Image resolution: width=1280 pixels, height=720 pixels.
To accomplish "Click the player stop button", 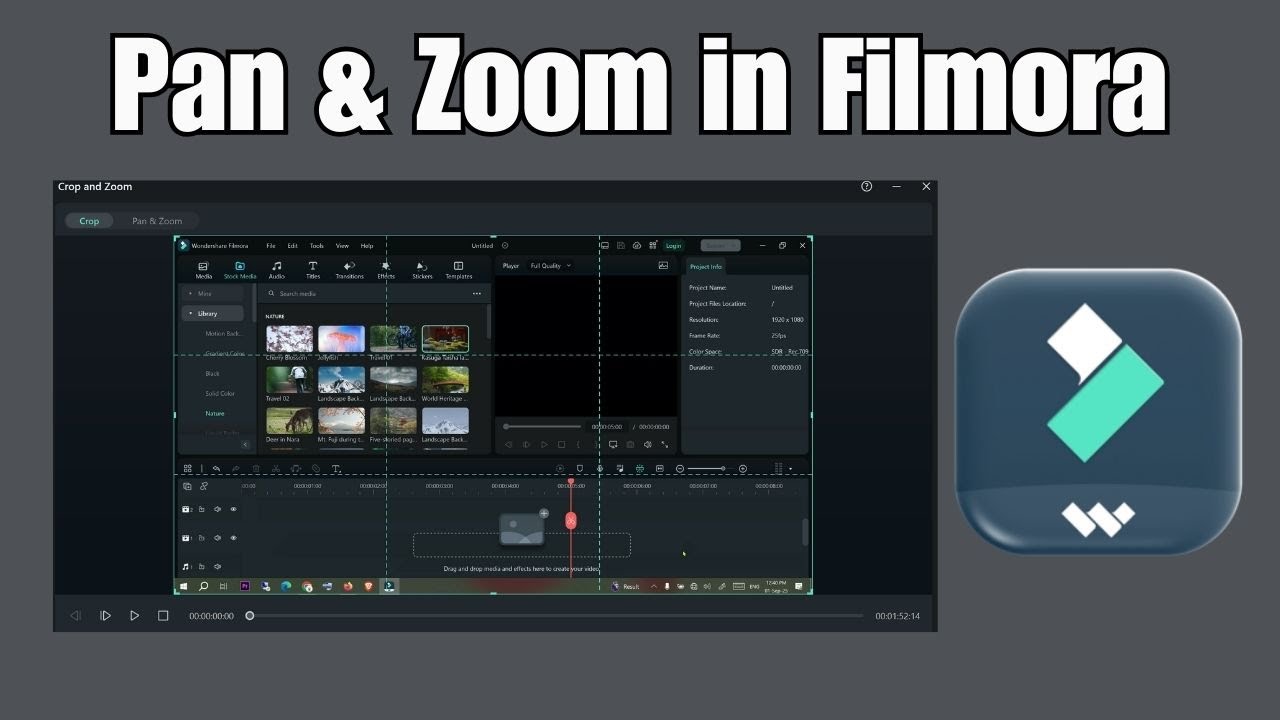I will coord(562,445).
